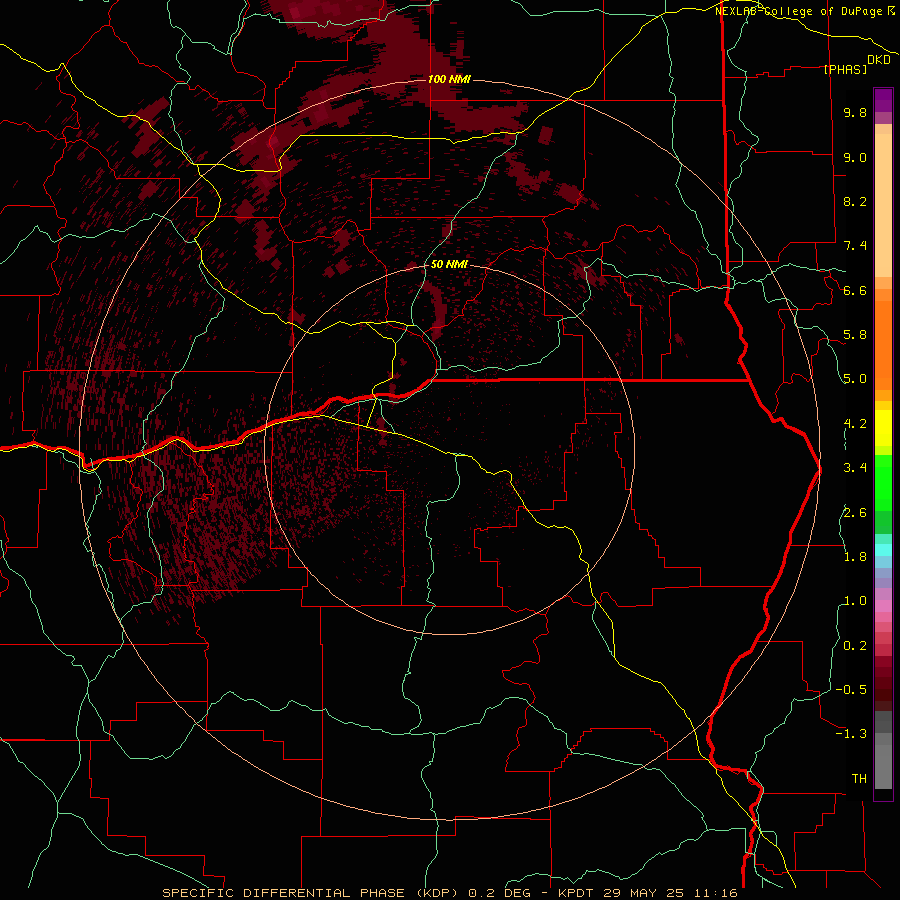Click the '[PHAS]' units label
Viewport: 900px width, 900px height.
pyautogui.click(x=845, y=69)
